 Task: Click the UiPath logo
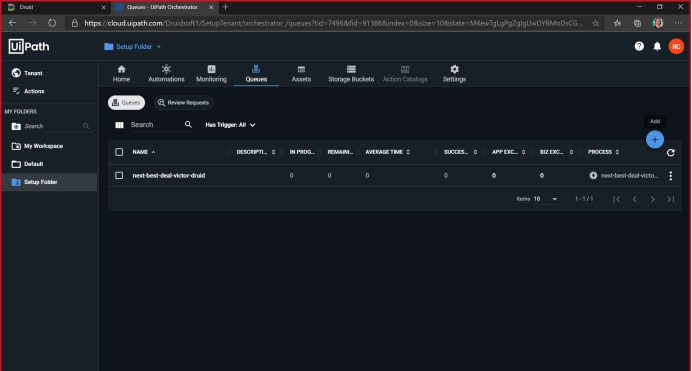(x=29, y=46)
